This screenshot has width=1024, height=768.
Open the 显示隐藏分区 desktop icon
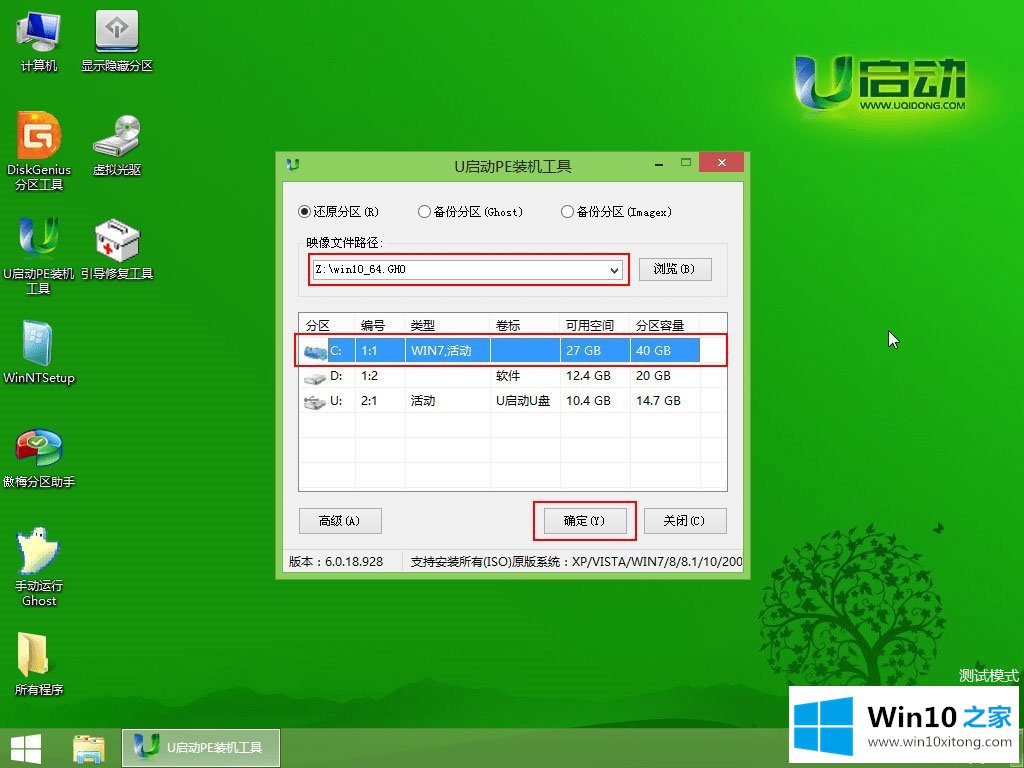coord(117,40)
